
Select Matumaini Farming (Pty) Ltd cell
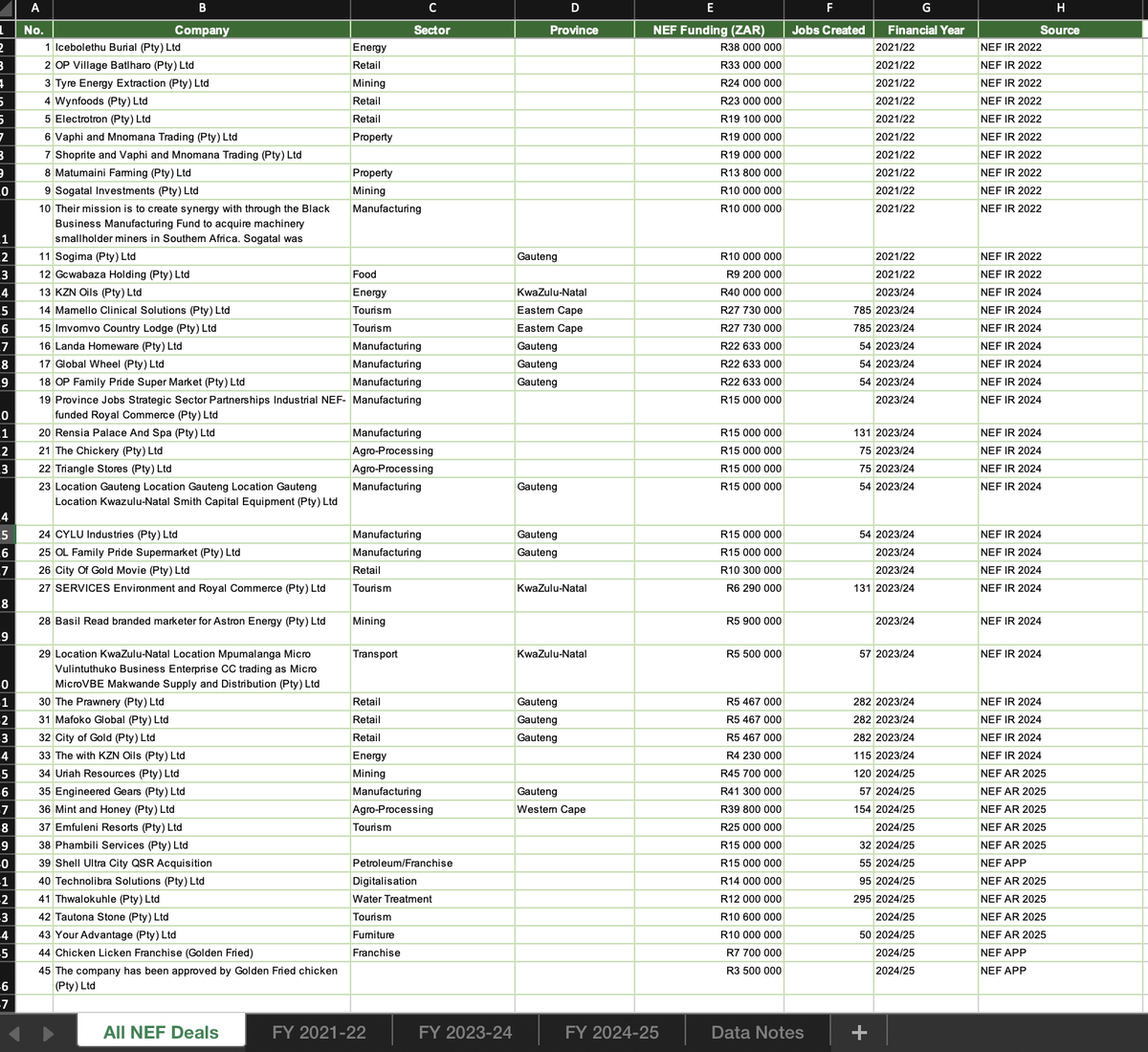click(202, 173)
